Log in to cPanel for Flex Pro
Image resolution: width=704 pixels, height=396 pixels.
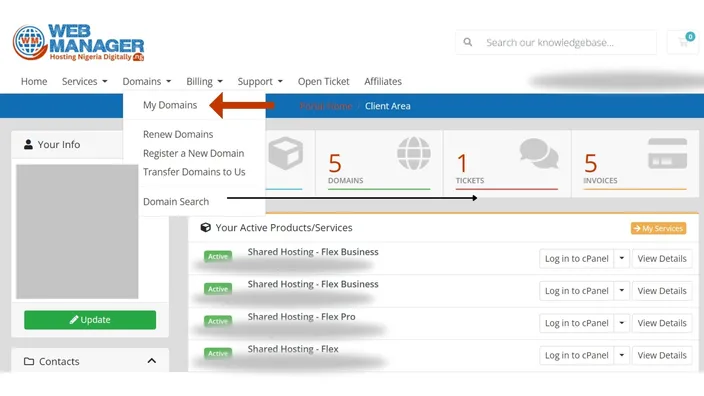pos(576,323)
